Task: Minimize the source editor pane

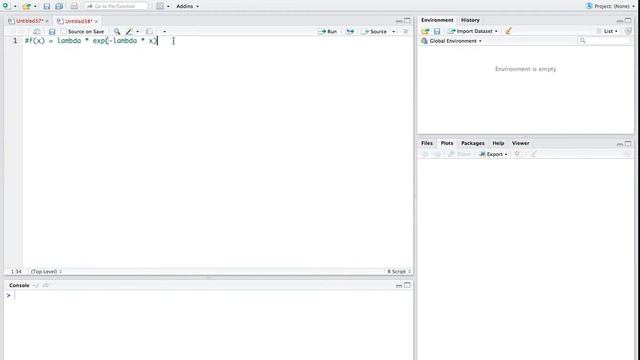Action: click(x=399, y=21)
